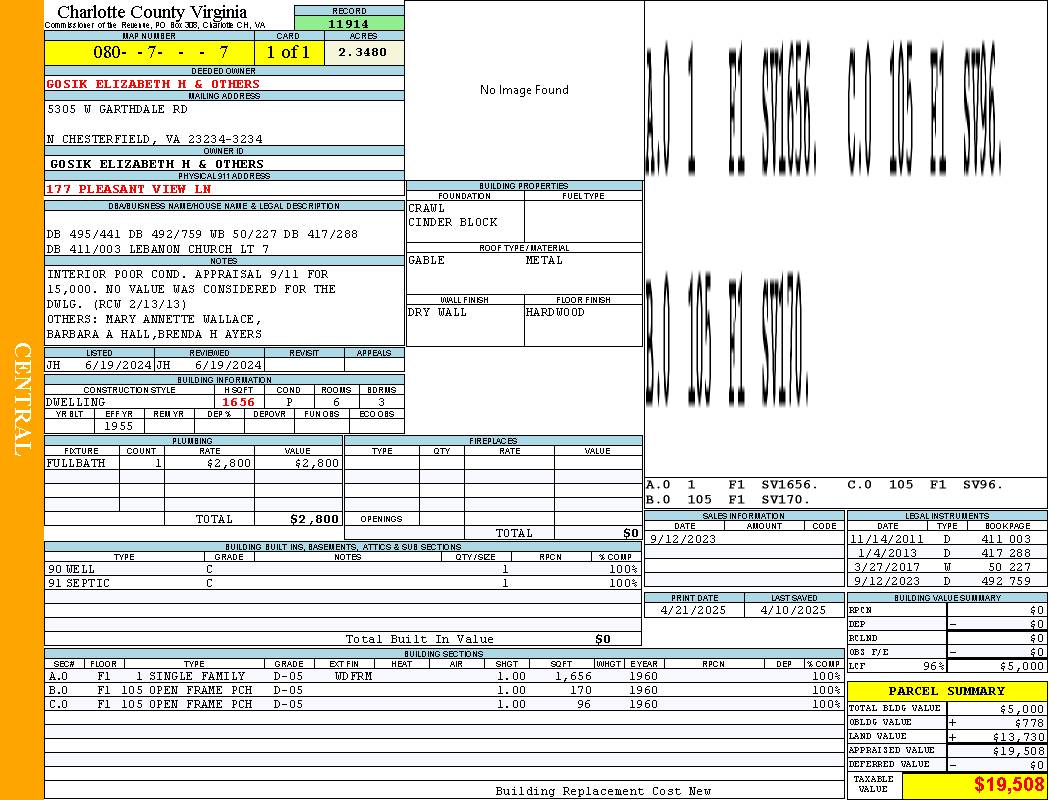1050x800 pixels.
Task: Click the Charlotte County Virginia heading
Action: pyautogui.click(x=152, y=12)
